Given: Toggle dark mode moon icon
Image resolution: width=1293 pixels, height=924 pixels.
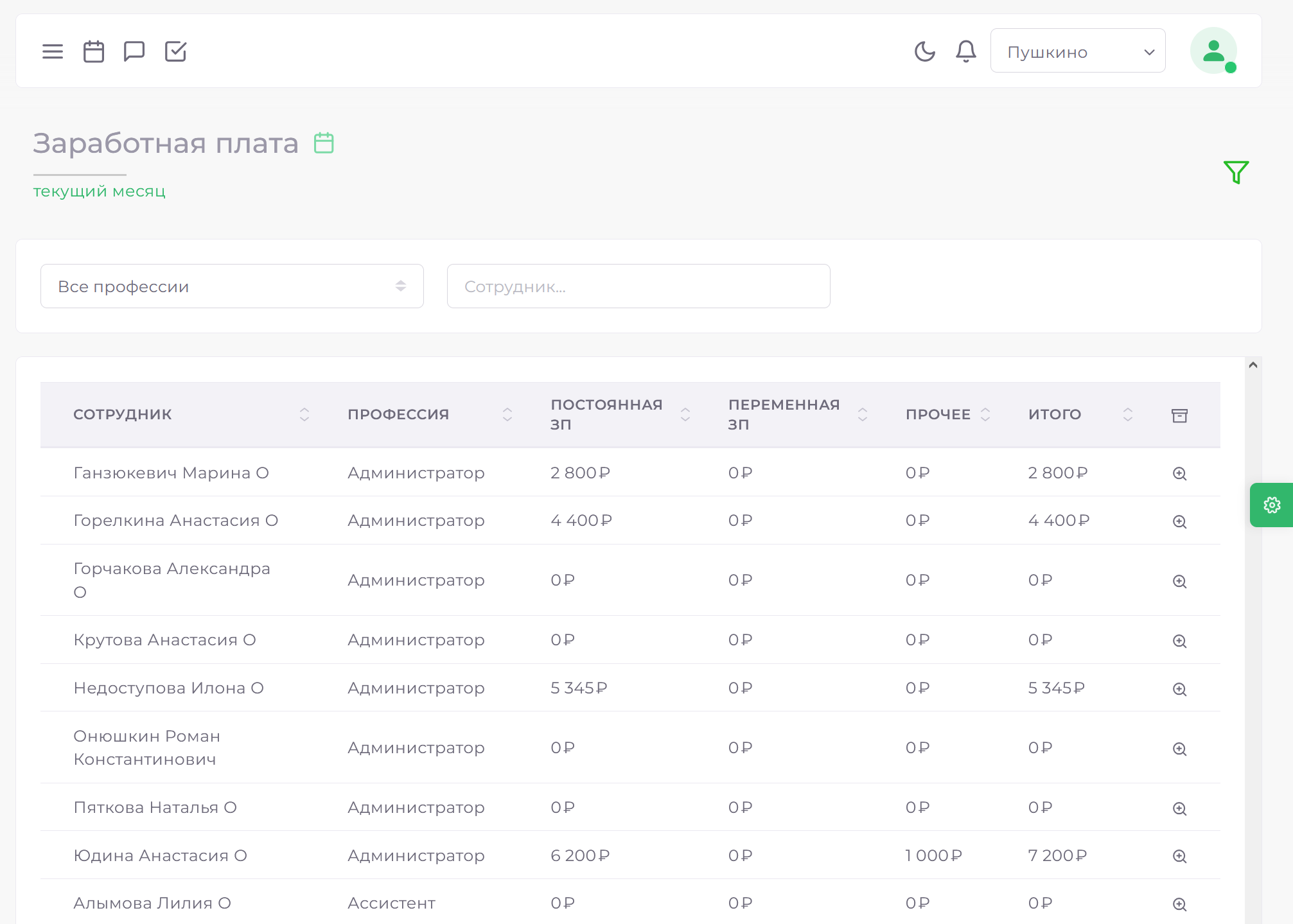Looking at the screenshot, I should pyautogui.click(x=925, y=51).
